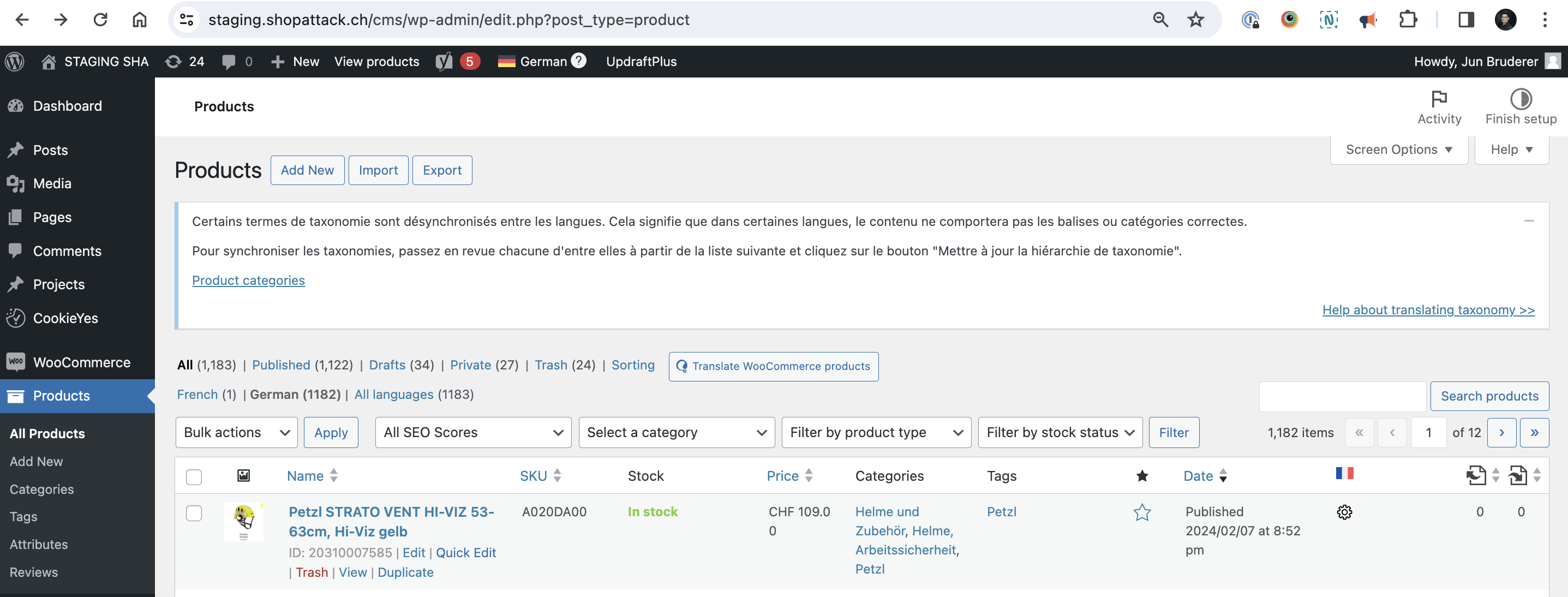Open the Finish setup progress icon
The width and height of the screenshot is (1568, 597).
click(1521, 107)
